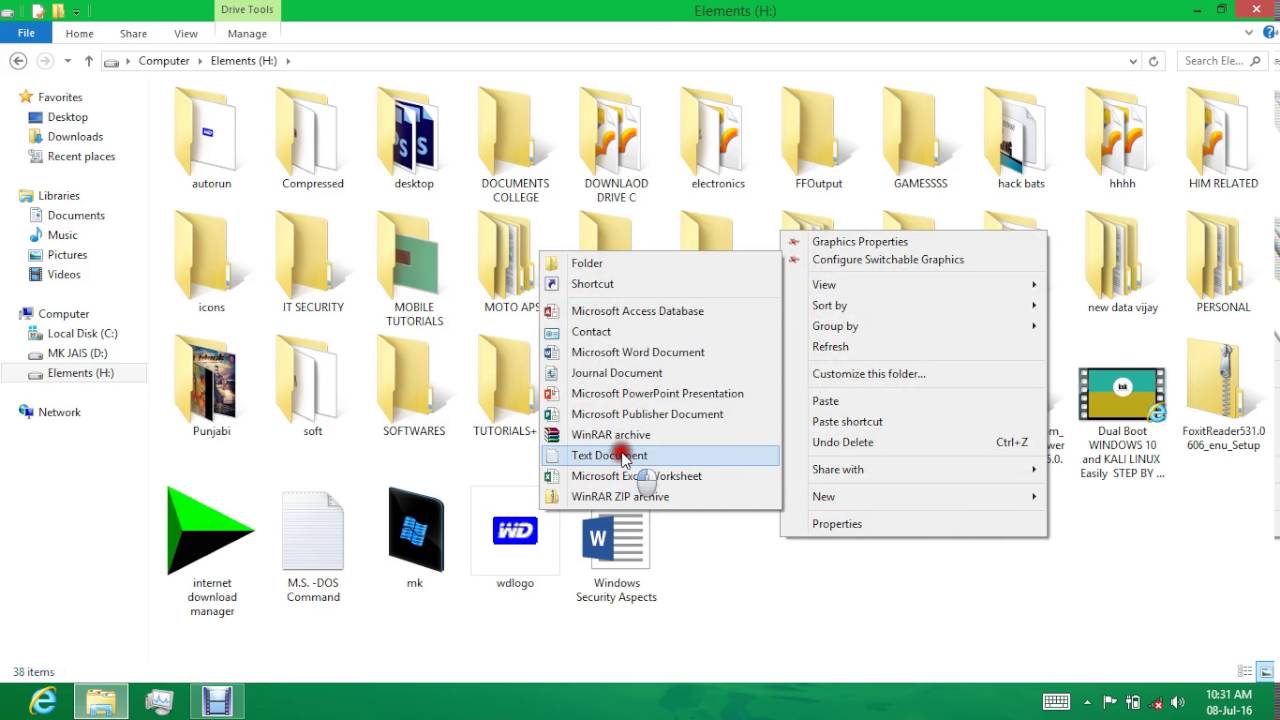Choose Contact in the New submenu
This screenshot has width=1280, height=720.
(660, 332)
